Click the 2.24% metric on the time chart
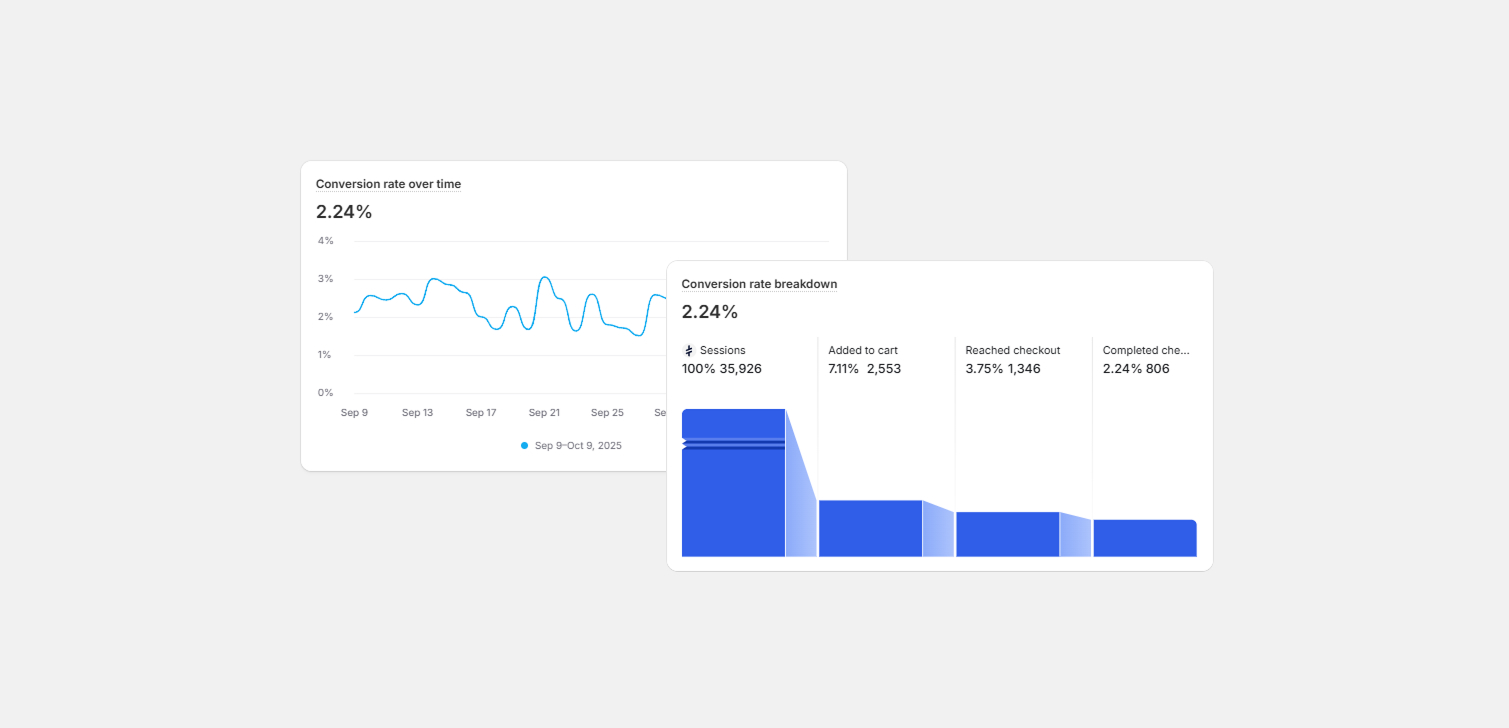Image resolution: width=1509 pixels, height=728 pixels. [x=343, y=211]
